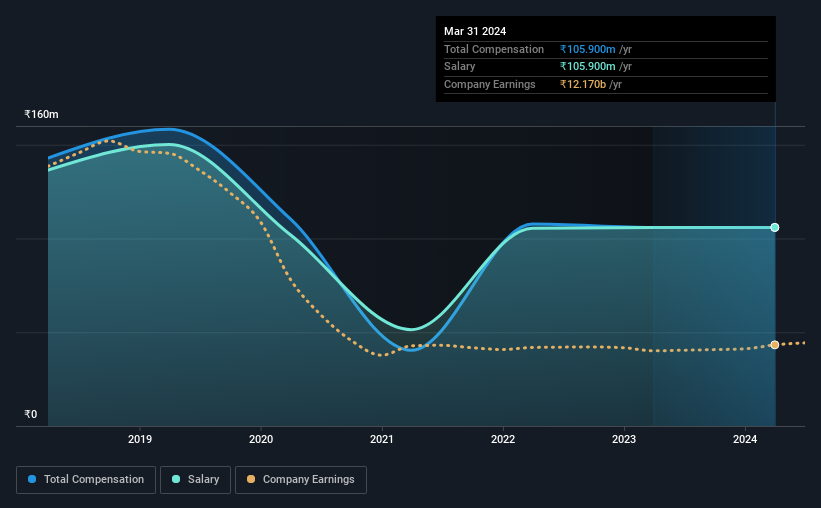The image size is (821, 508).
Task: Click the 2020 axis label
Action: [261, 439]
